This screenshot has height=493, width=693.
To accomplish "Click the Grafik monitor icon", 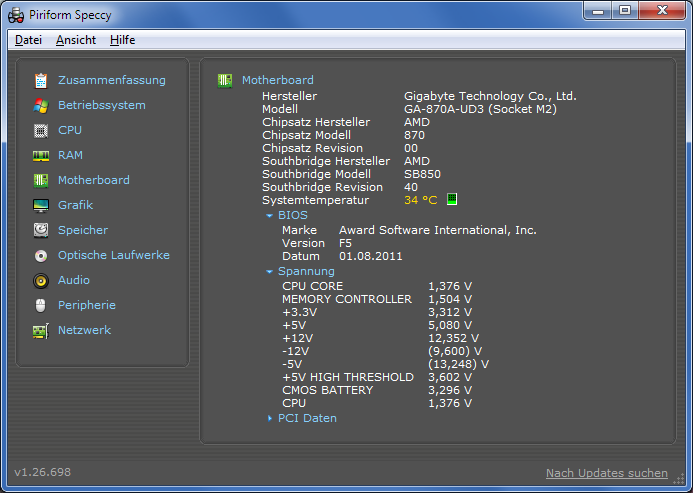I will coord(41,206).
